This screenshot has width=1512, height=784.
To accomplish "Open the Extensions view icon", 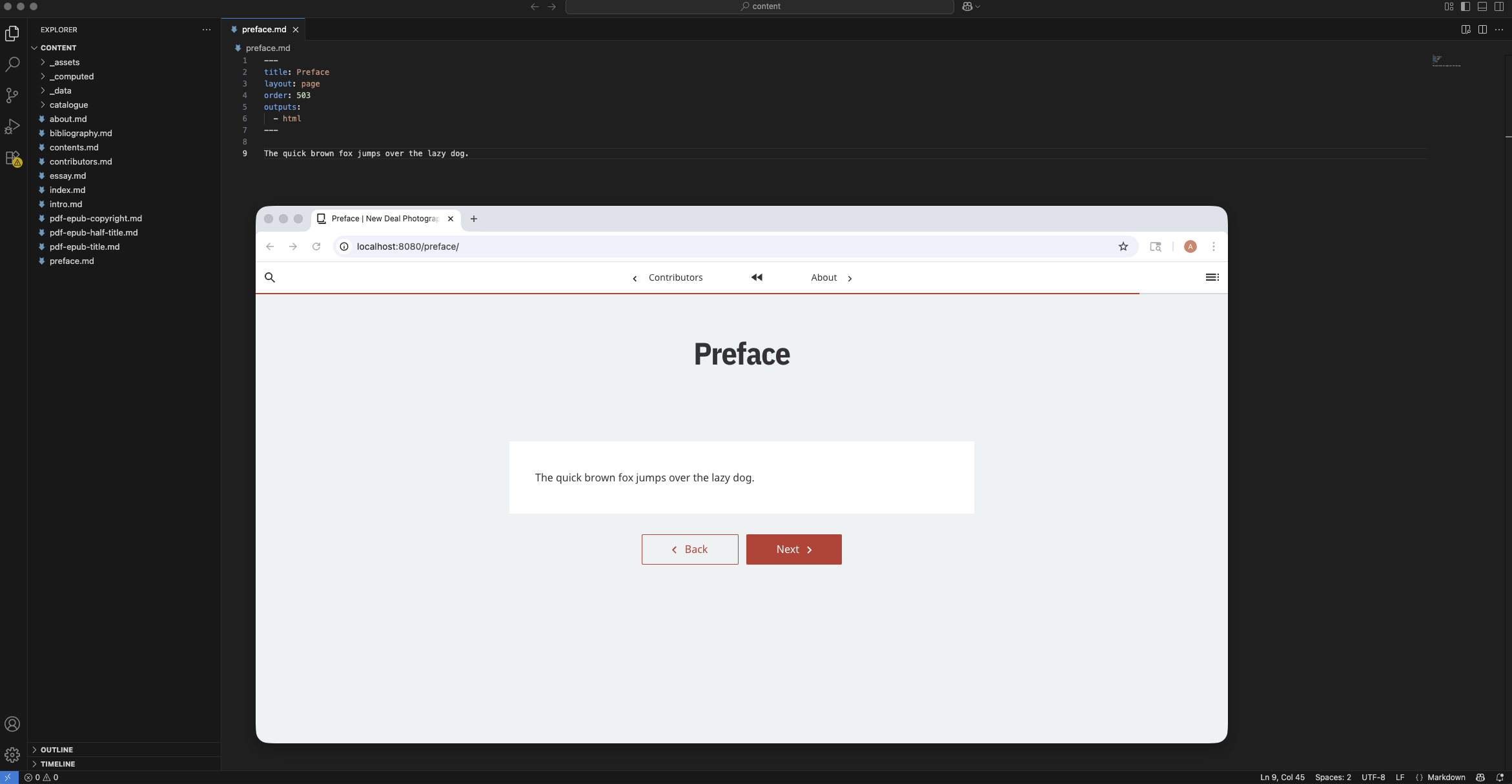I will [x=12, y=158].
